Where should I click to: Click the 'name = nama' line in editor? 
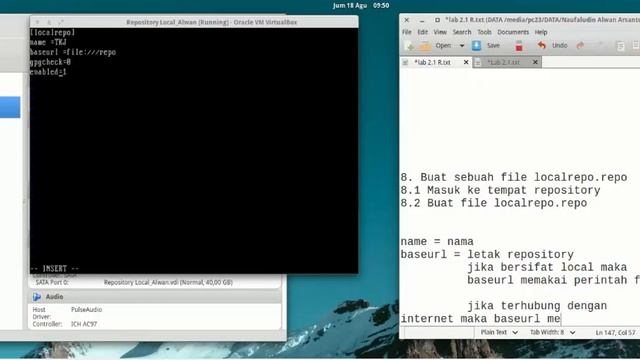pyautogui.click(x=437, y=242)
